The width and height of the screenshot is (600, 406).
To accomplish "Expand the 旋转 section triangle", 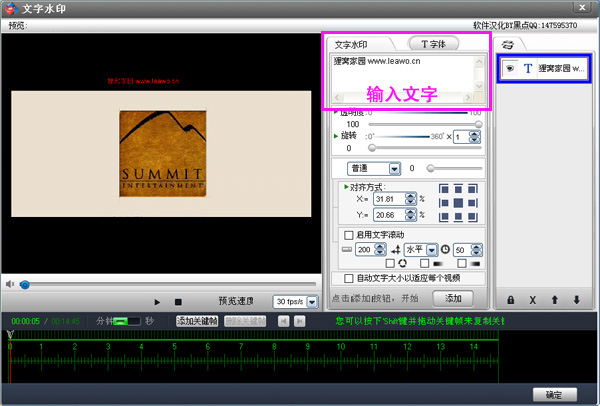I will click(336, 135).
